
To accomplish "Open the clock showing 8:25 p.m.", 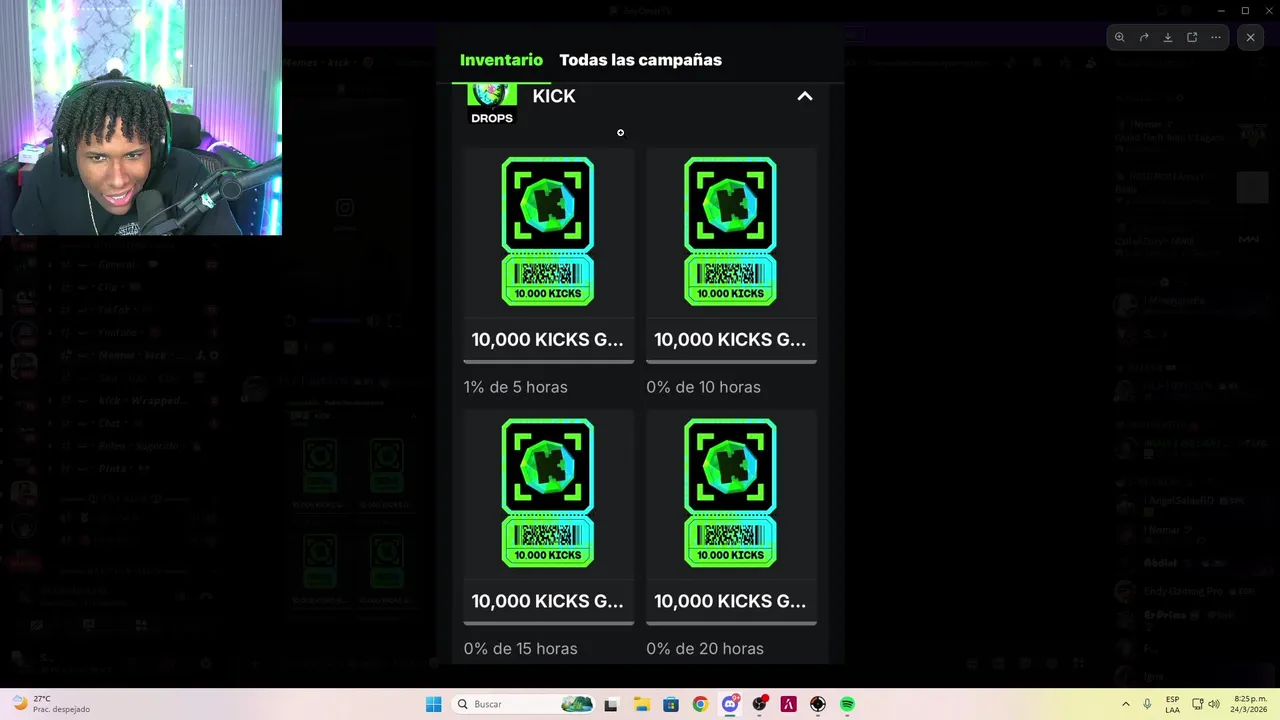I will pyautogui.click(x=1249, y=704).
